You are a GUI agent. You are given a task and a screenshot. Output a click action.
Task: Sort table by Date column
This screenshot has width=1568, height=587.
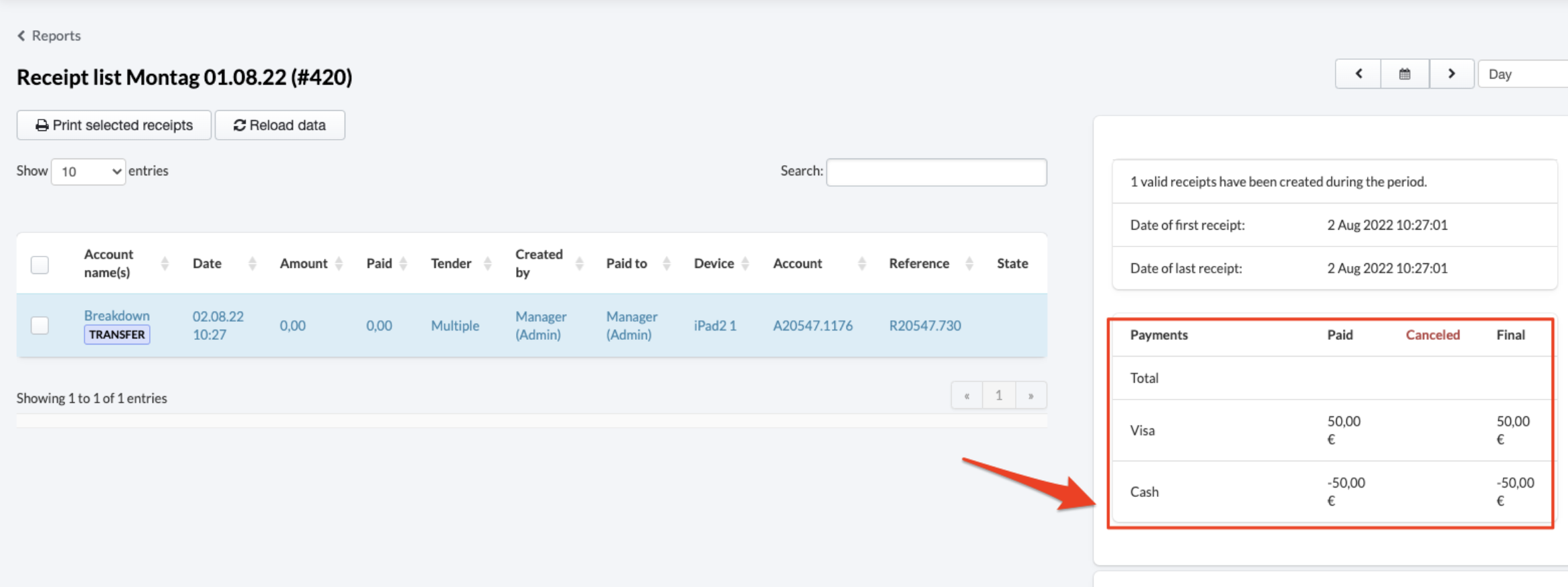tap(207, 263)
